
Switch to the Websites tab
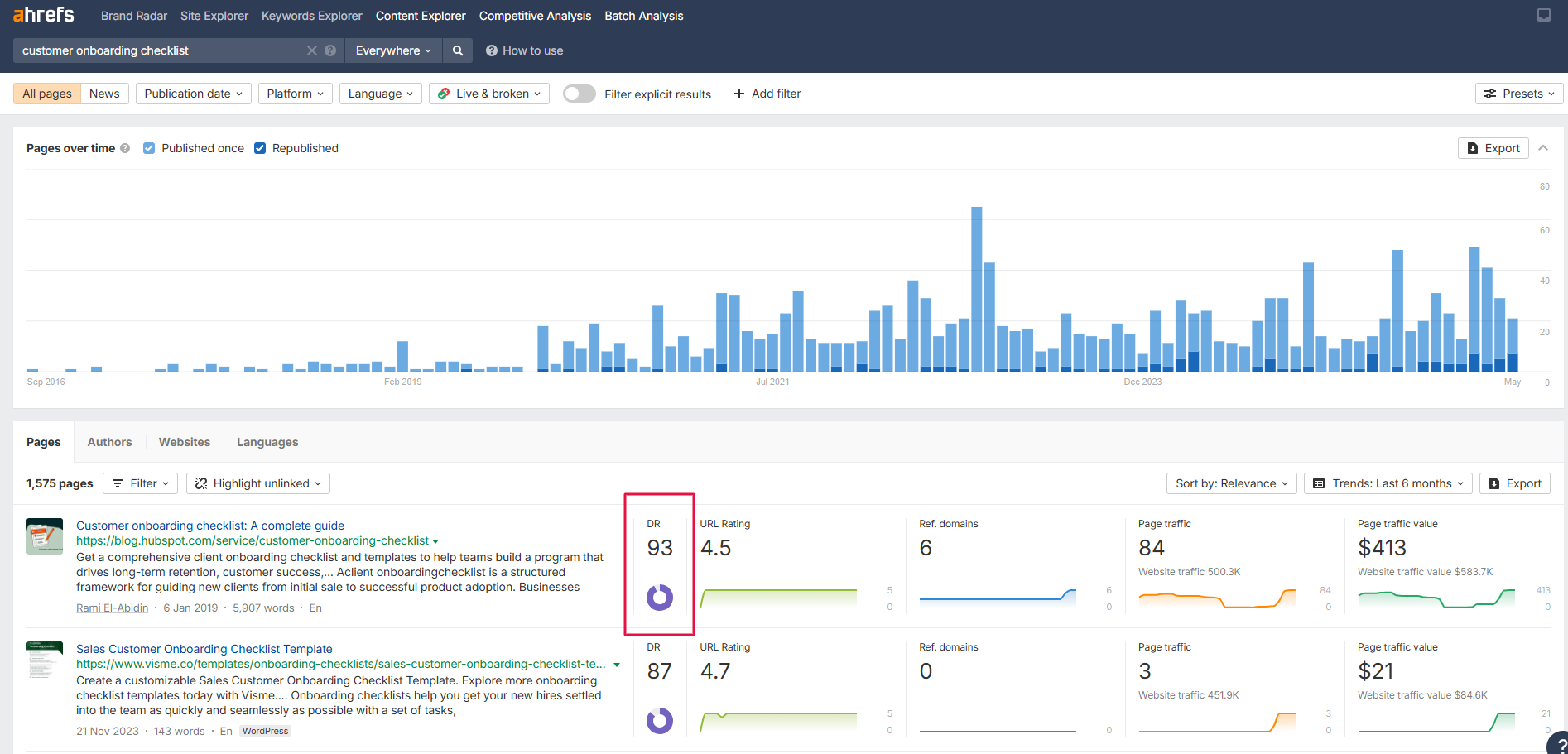pyautogui.click(x=185, y=442)
